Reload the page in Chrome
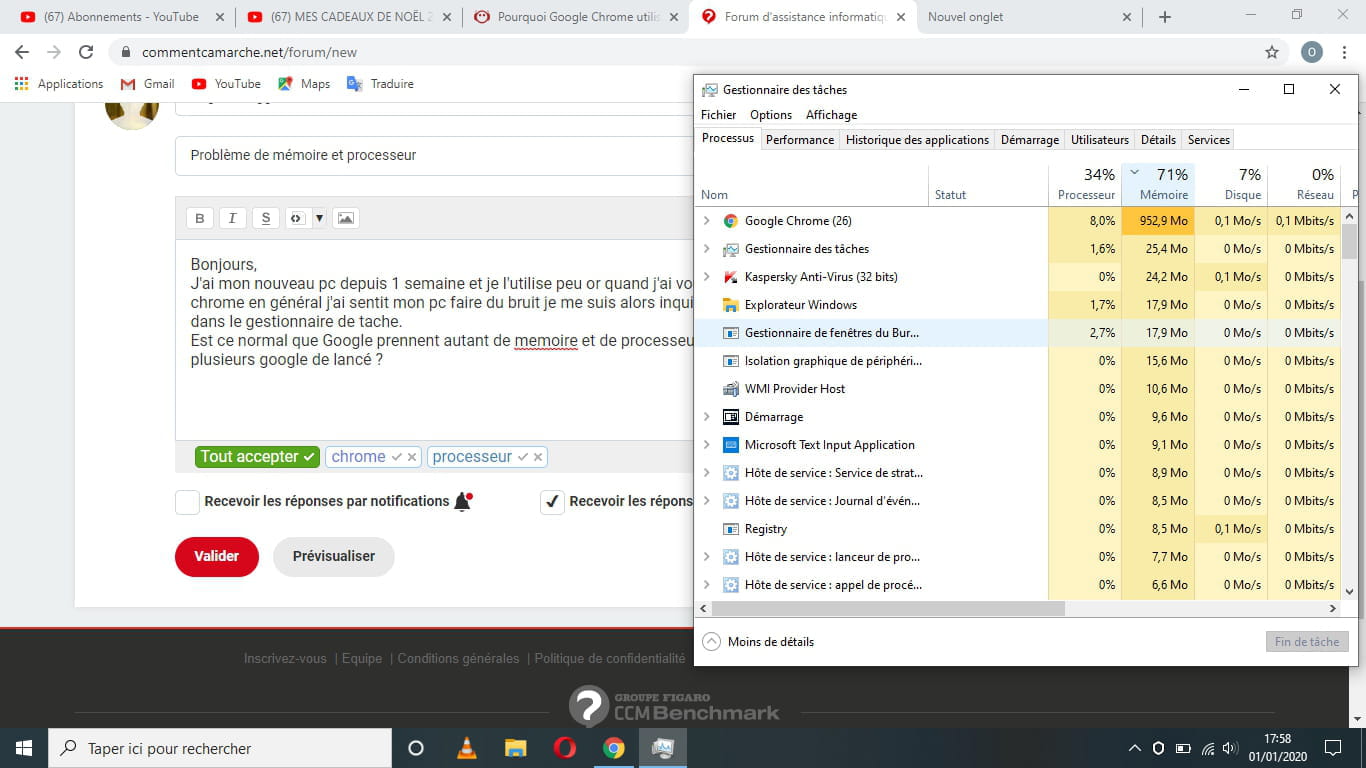Viewport: 1366px width, 768px height. coord(86,52)
